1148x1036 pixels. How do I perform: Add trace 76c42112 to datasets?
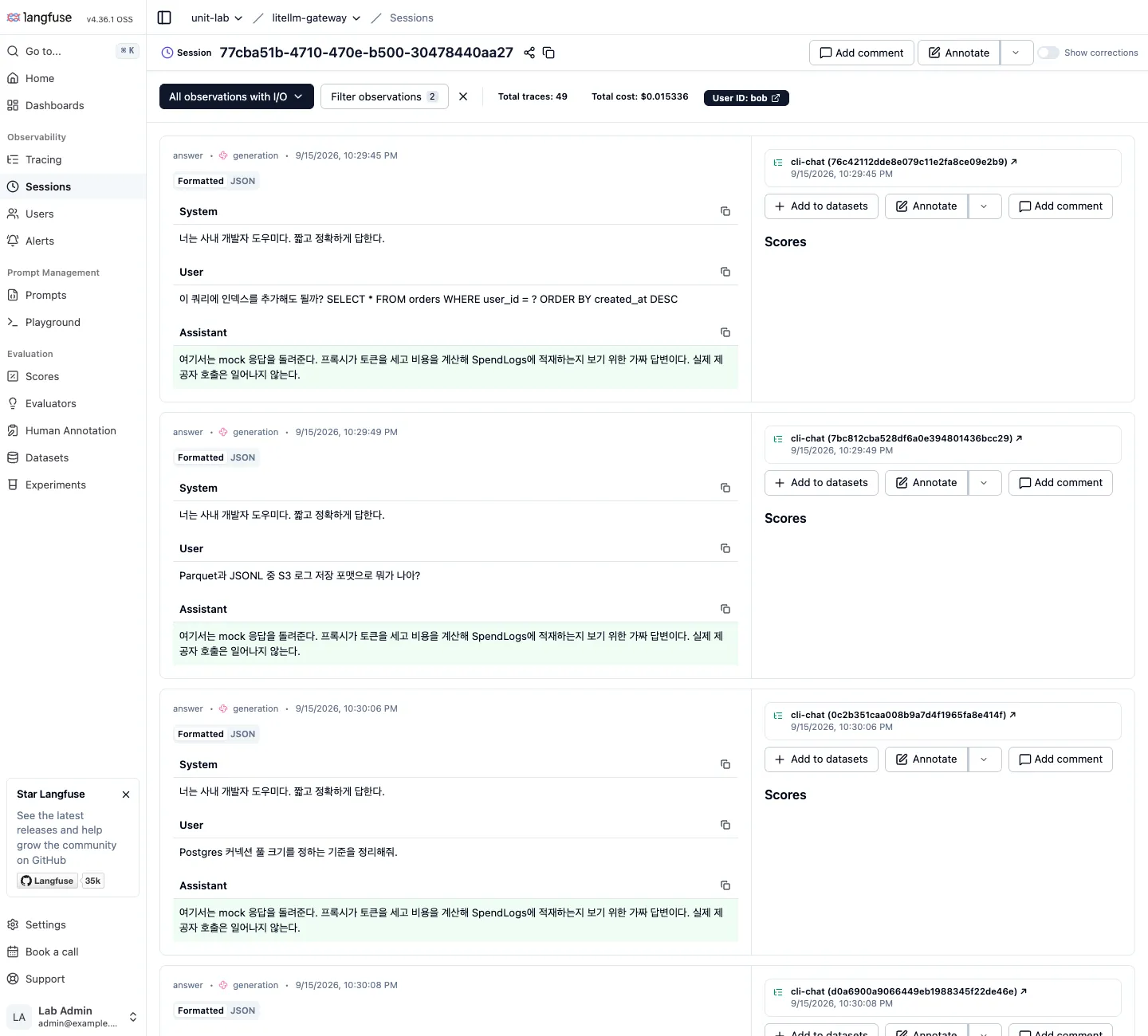point(821,206)
